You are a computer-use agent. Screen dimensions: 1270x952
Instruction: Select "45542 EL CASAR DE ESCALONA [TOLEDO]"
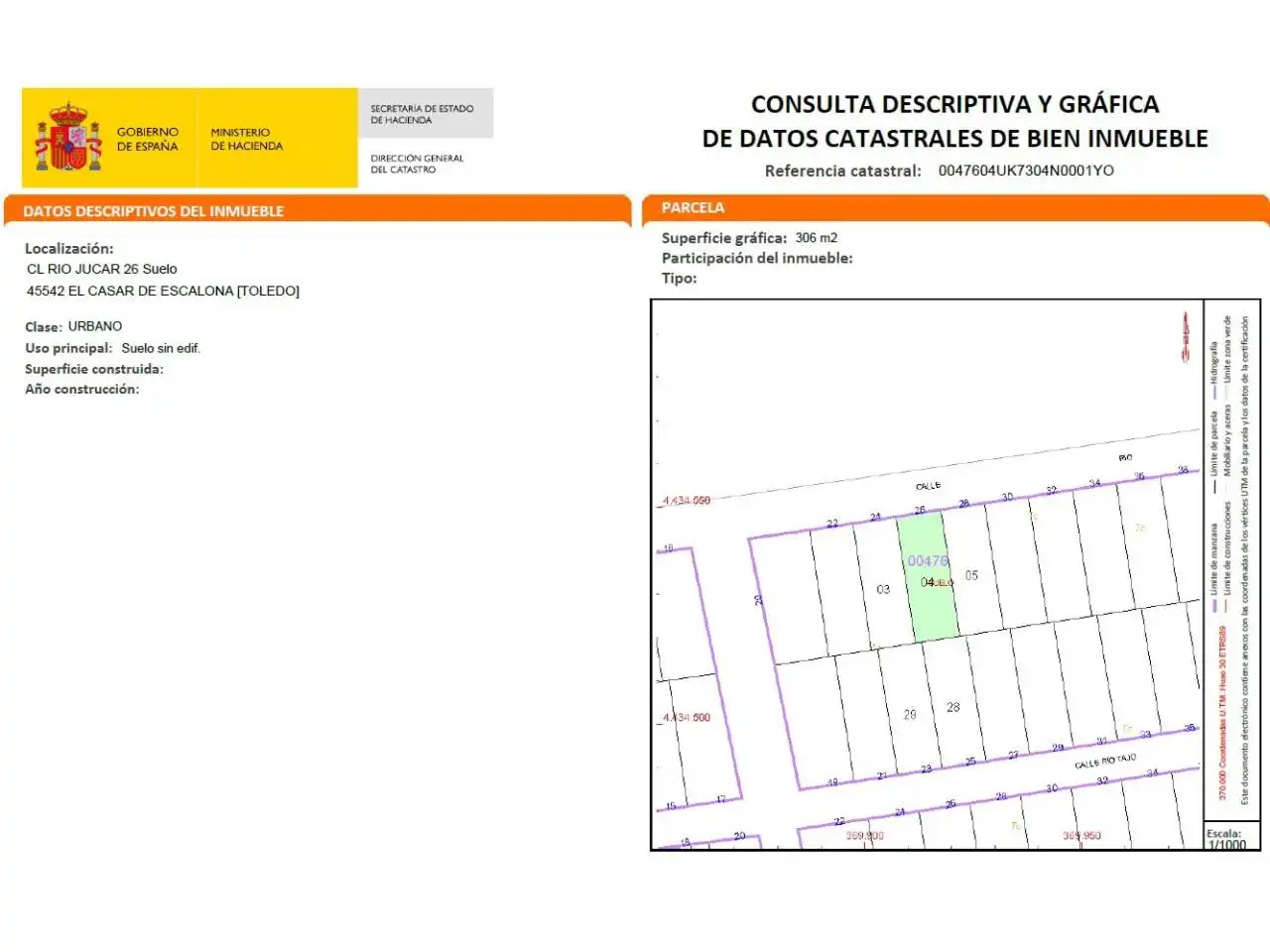coord(163,291)
